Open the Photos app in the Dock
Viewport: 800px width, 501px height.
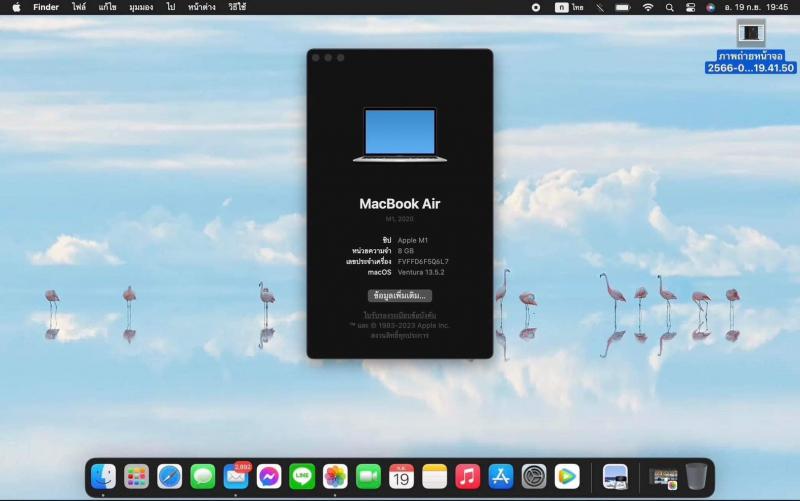click(x=335, y=477)
